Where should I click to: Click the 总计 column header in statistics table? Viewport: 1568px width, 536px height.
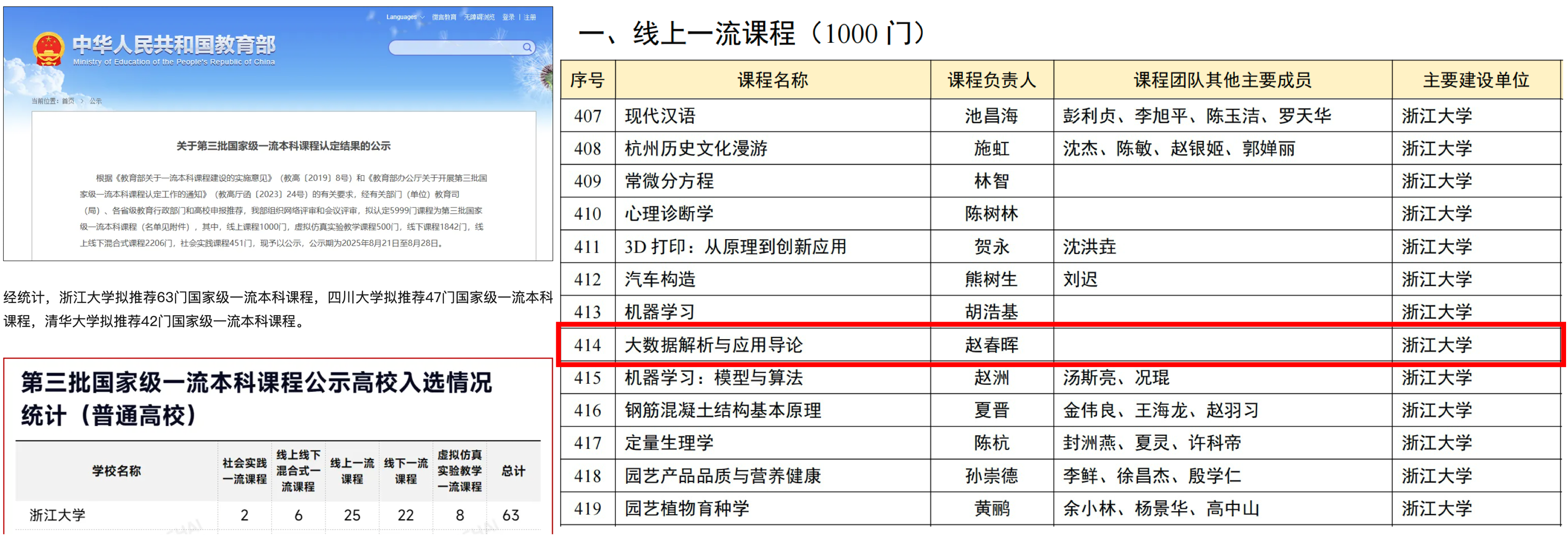click(x=513, y=471)
